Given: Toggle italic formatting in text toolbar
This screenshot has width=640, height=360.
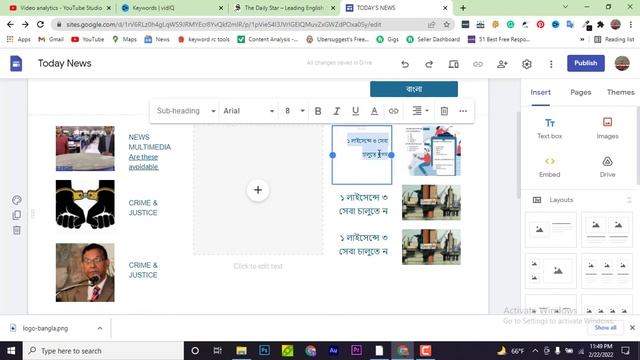Looking at the screenshot, I should [x=336, y=111].
